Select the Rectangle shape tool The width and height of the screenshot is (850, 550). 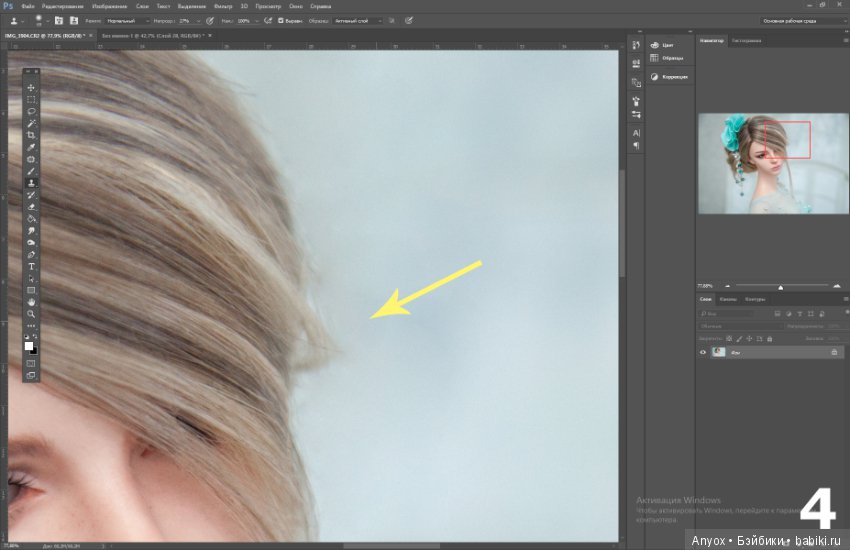pyautogui.click(x=31, y=290)
